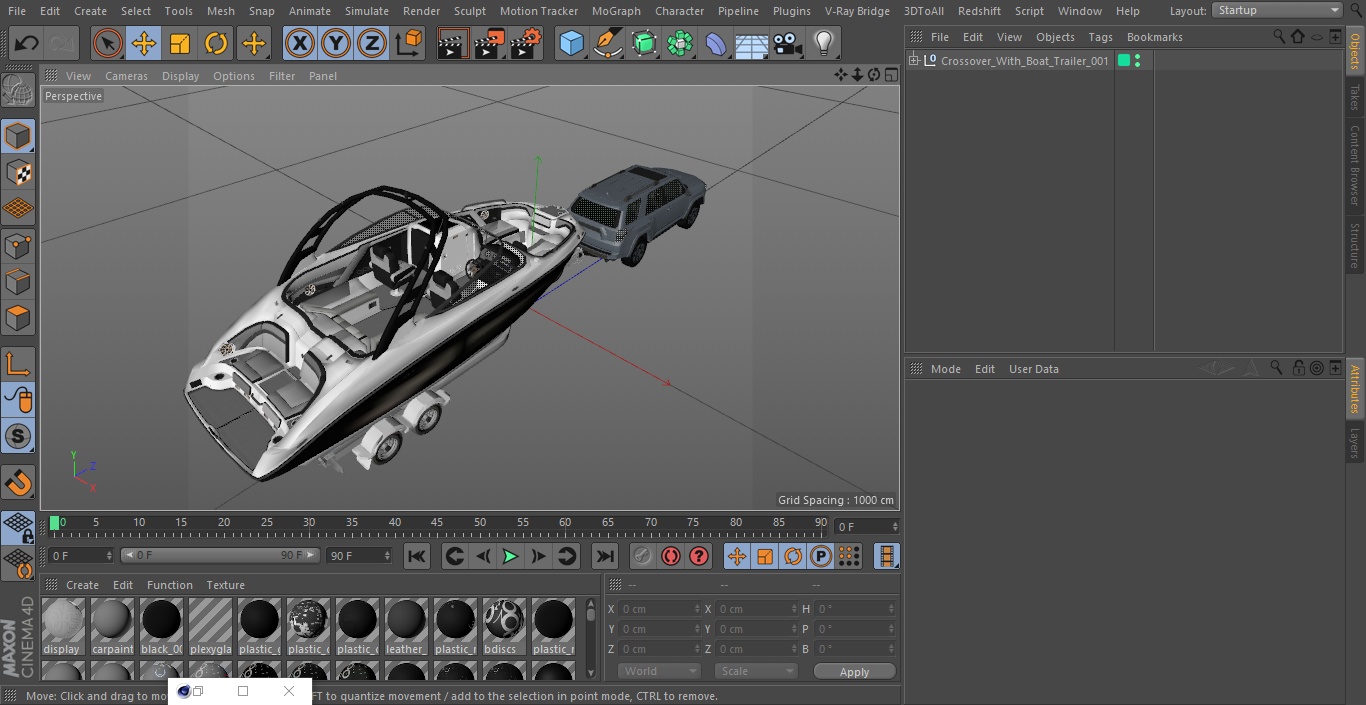
Task: Open viewport Display menu
Action: pos(180,76)
